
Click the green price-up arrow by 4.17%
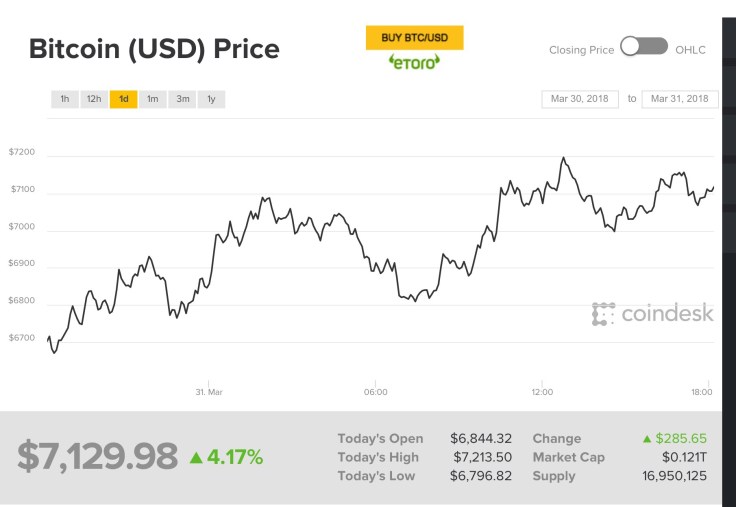196,458
